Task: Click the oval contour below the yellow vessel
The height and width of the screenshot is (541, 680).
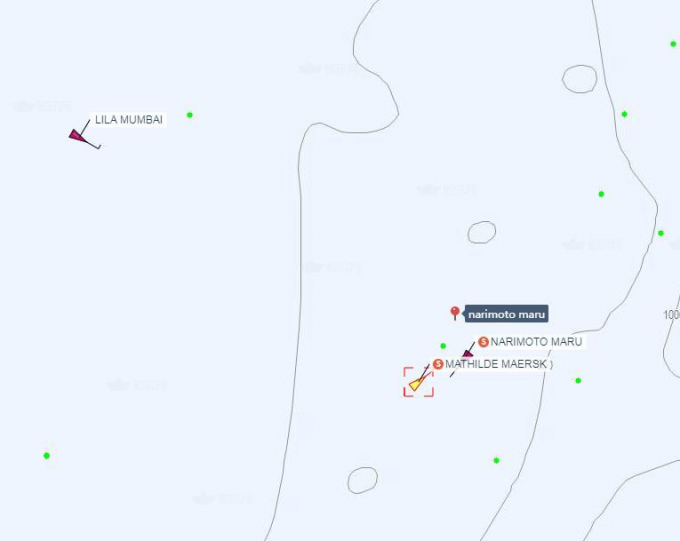Action: [363, 480]
